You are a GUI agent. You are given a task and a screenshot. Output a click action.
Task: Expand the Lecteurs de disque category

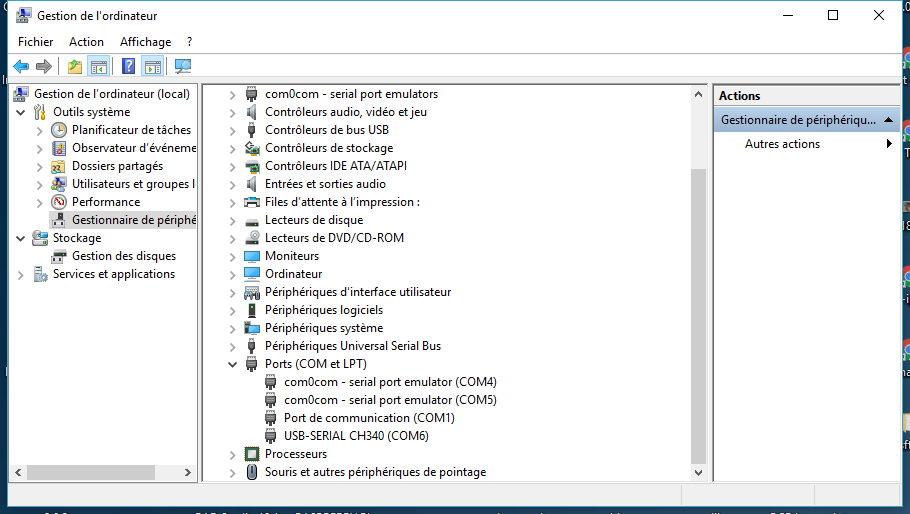[x=233, y=220]
